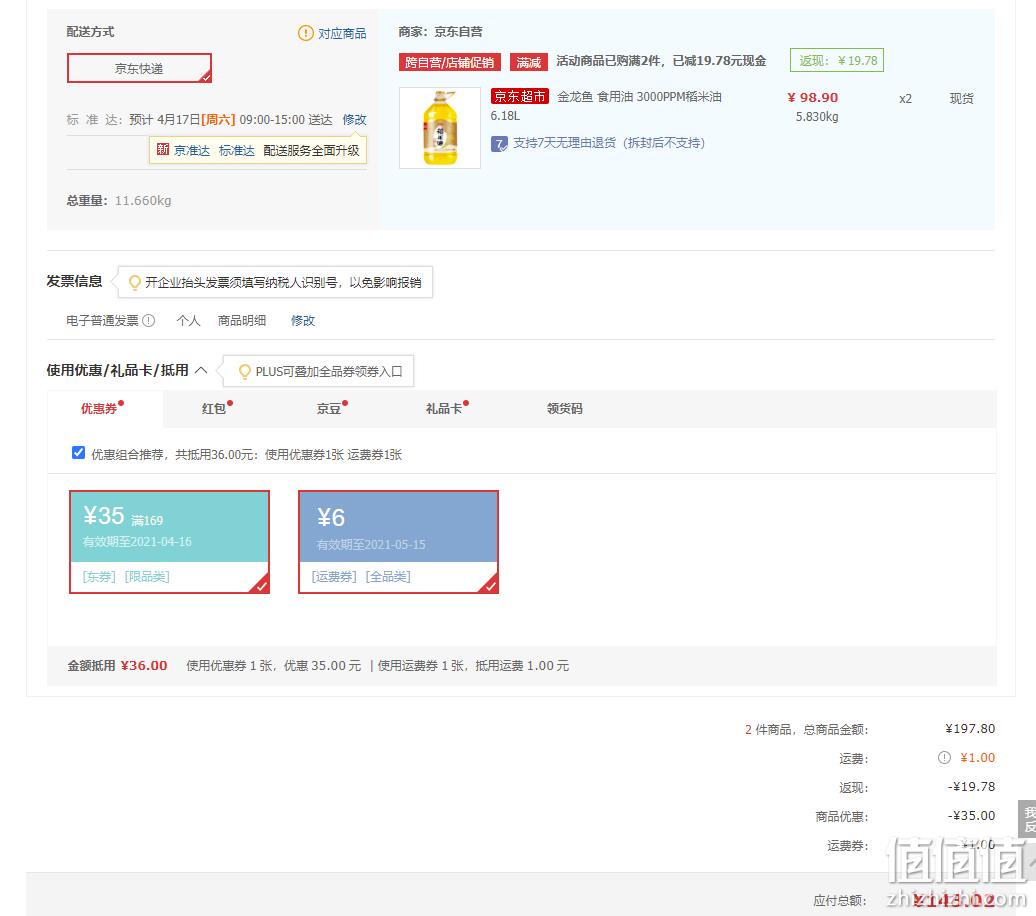This screenshot has height=916, width=1036.
Task: Open the rice oil product thumbnail
Action: [x=440, y=128]
